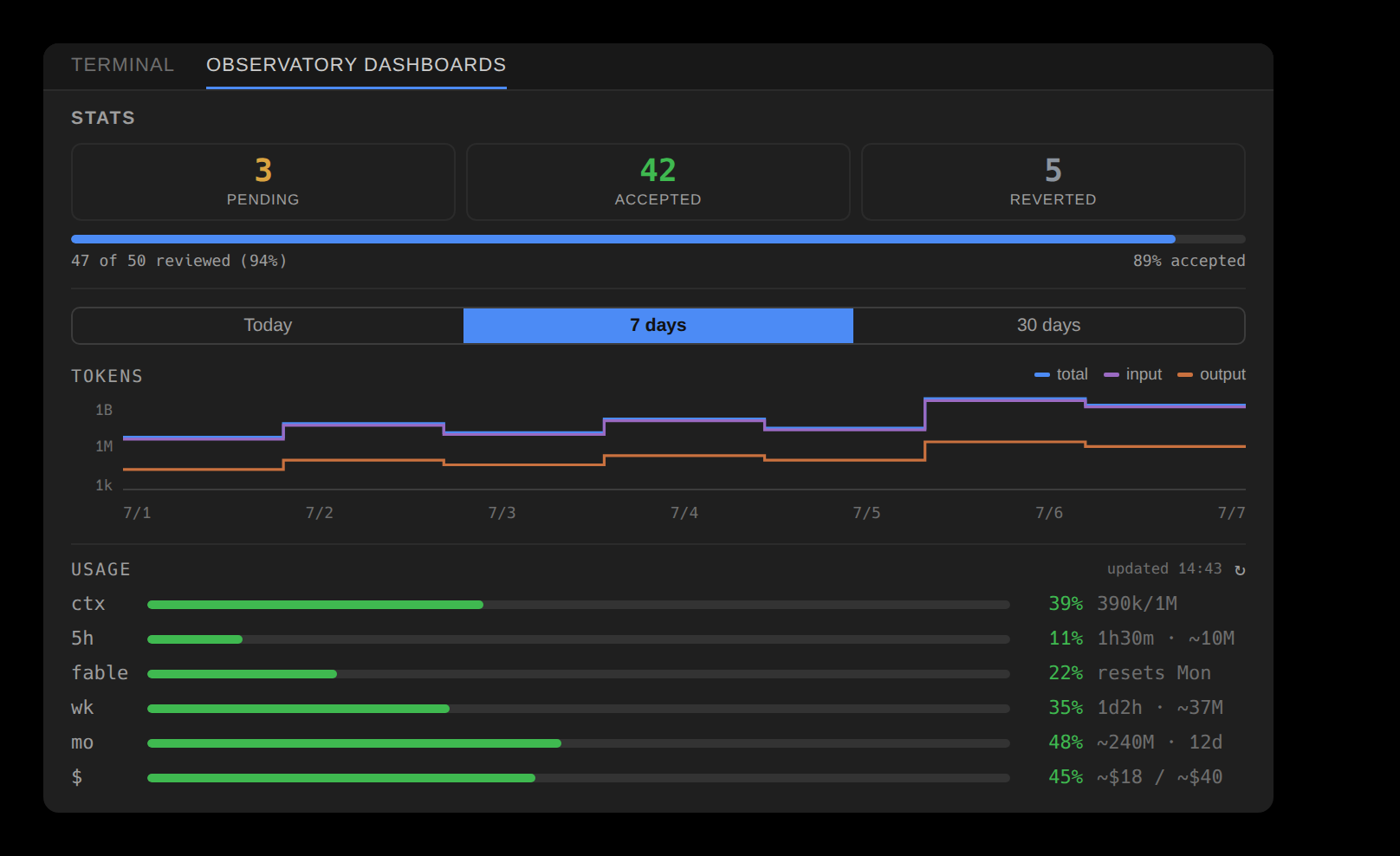Click the "~$18 / ~$40" cost value
This screenshot has width=1400, height=856.
pyautogui.click(x=1160, y=777)
